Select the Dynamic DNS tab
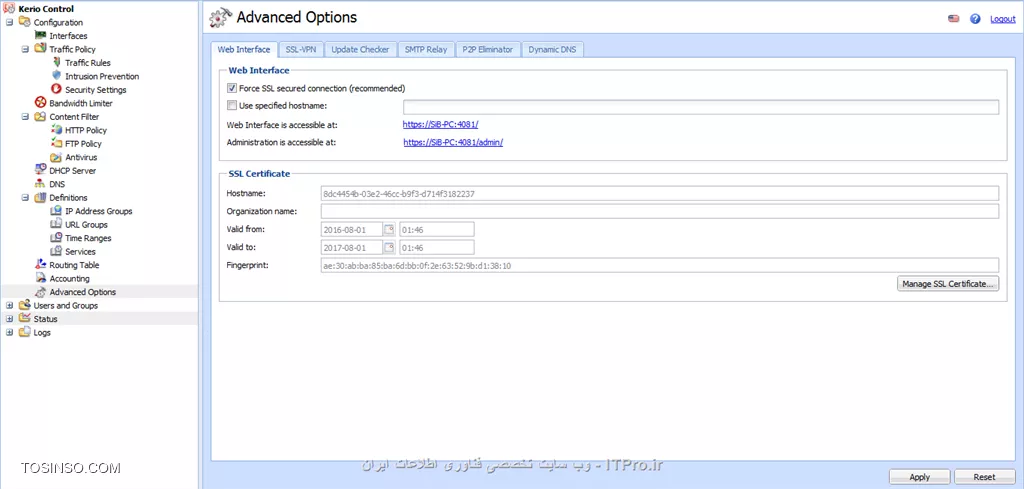Image resolution: width=1024 pixels, height=489 pixels. pyautogui.click(x=552, y=50)
